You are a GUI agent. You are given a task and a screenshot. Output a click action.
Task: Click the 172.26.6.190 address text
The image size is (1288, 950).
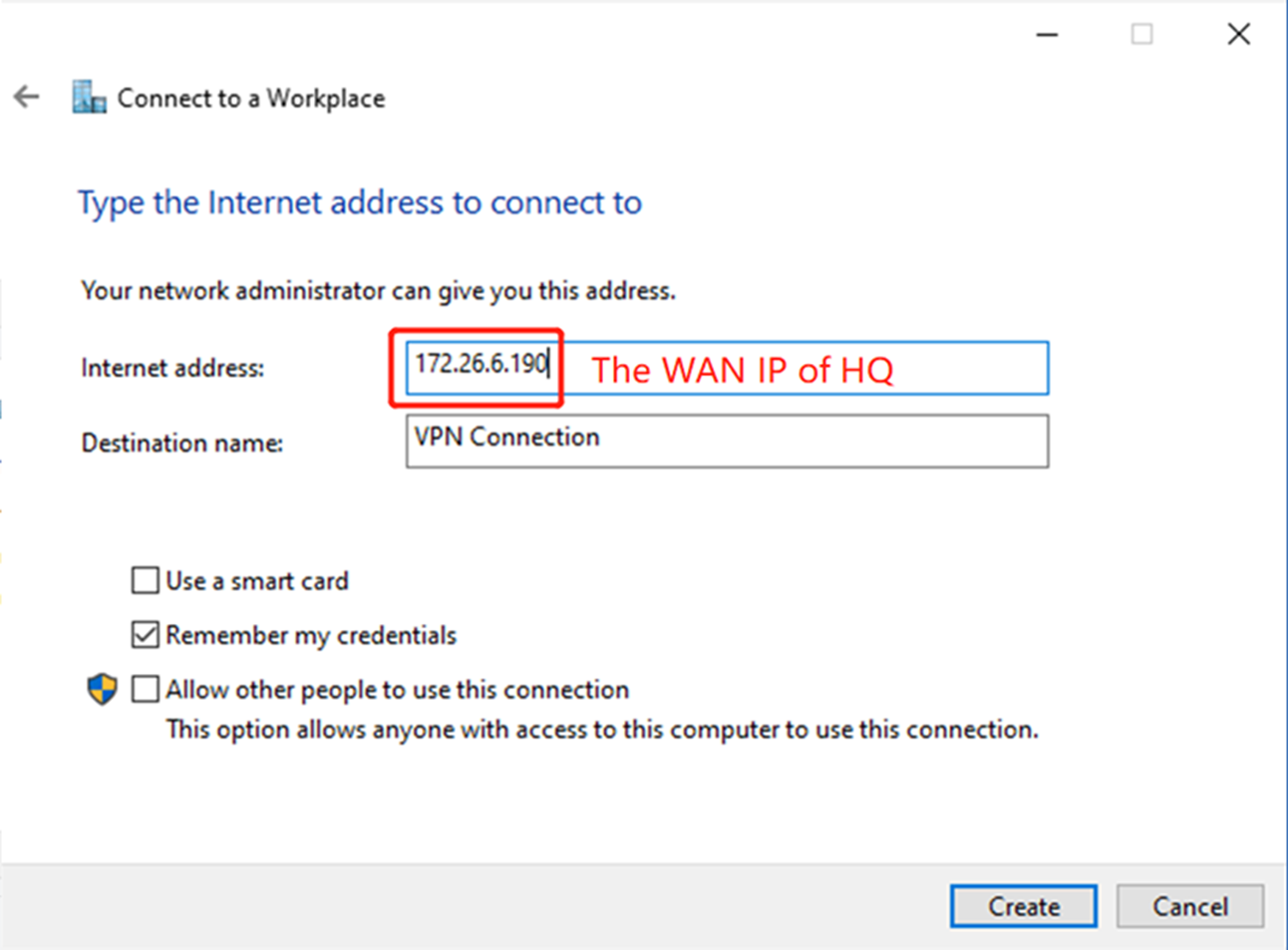coord(480,365)
